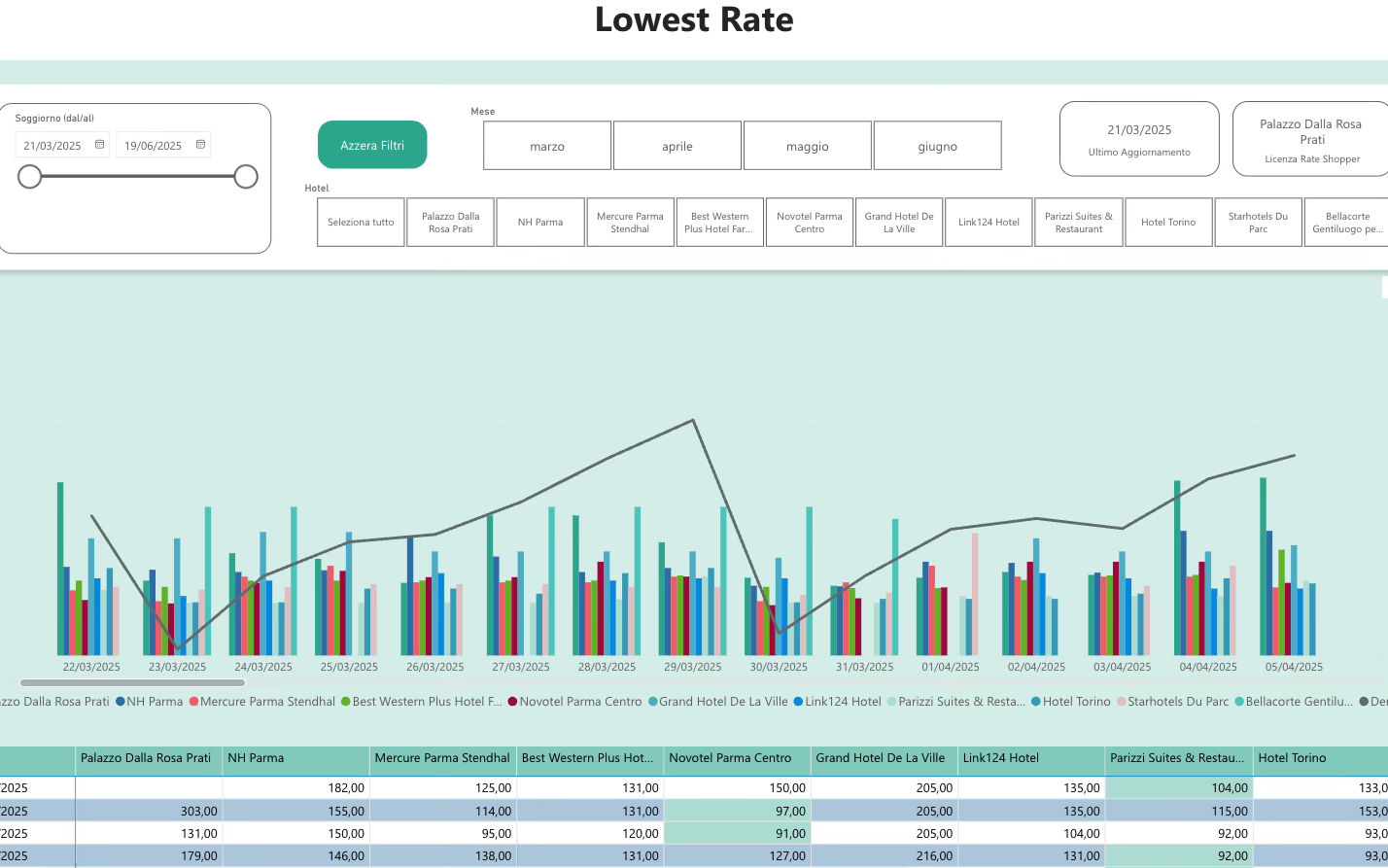The height and width of the screenshot is (868, 1388).
Task: Sort table by Mercure Parma Stendhal column header
Action: [443, 759]
